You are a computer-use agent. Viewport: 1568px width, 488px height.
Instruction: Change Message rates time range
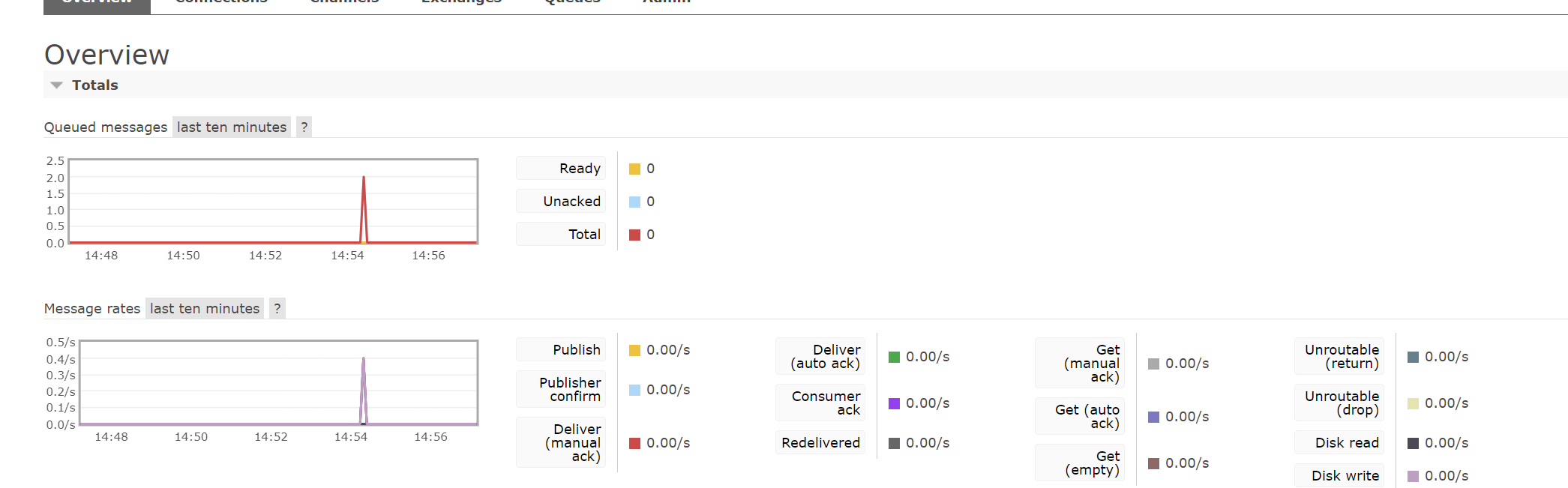coord(205,308)
